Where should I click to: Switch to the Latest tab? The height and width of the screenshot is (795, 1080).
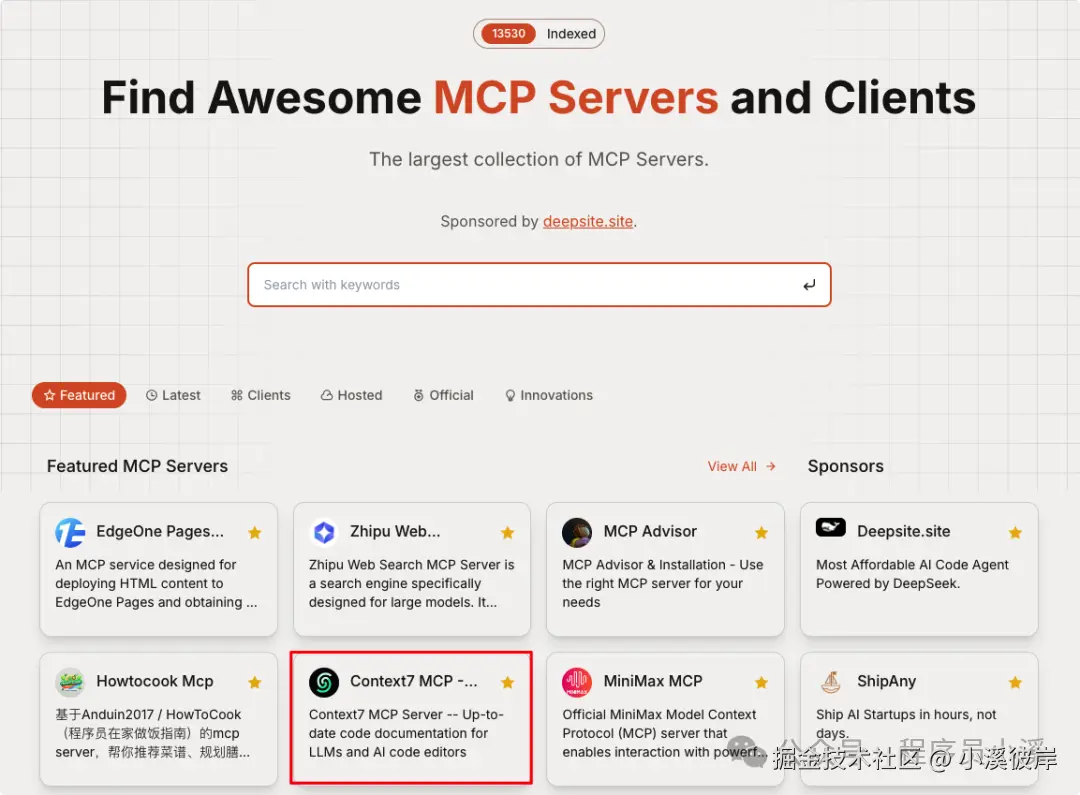173,395
